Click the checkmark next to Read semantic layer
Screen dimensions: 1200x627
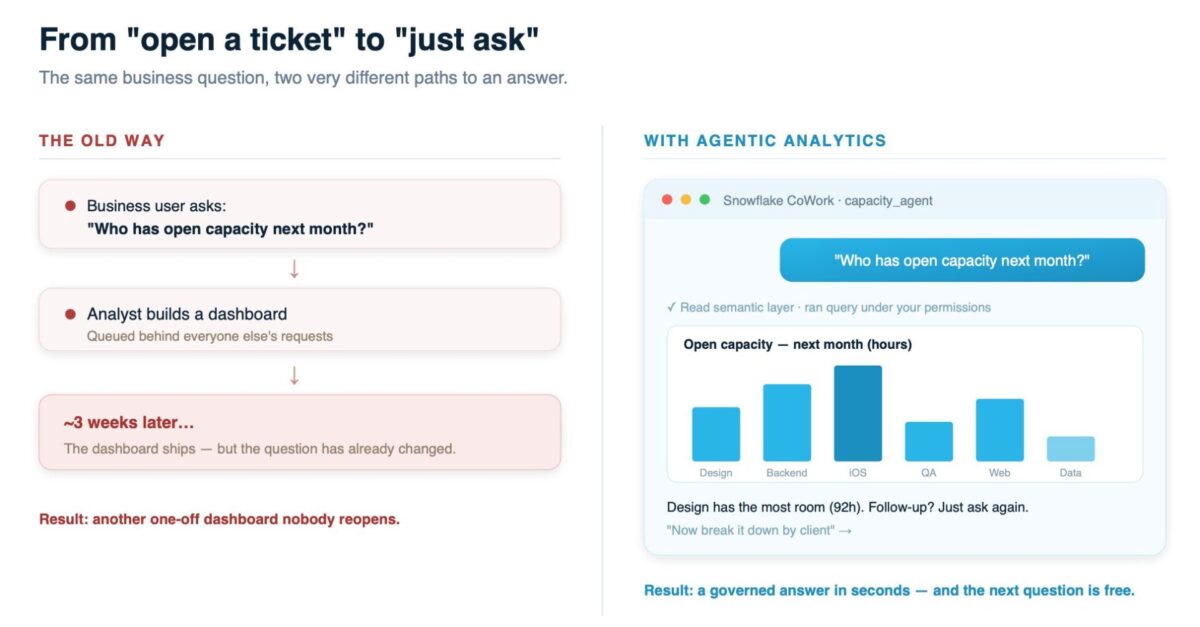click(x=671, y=307)
